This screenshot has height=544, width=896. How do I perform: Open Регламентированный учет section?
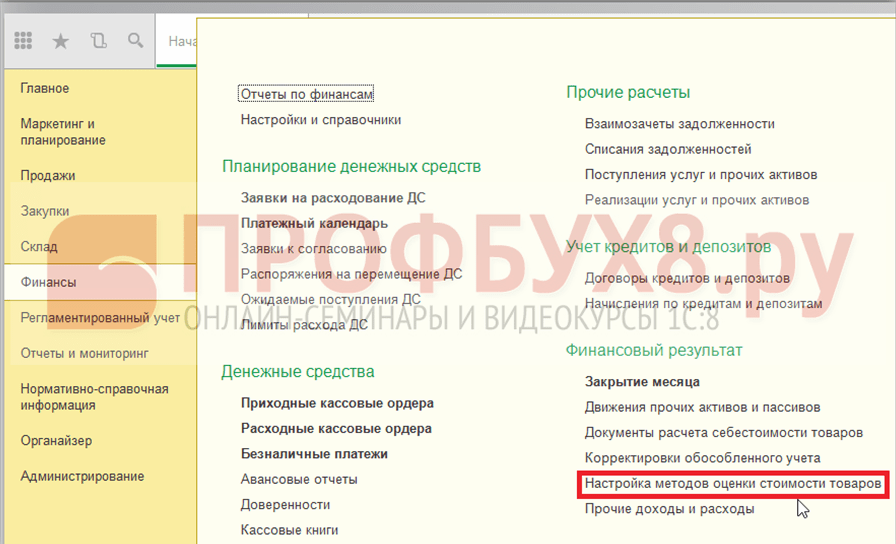coord(100,318)
